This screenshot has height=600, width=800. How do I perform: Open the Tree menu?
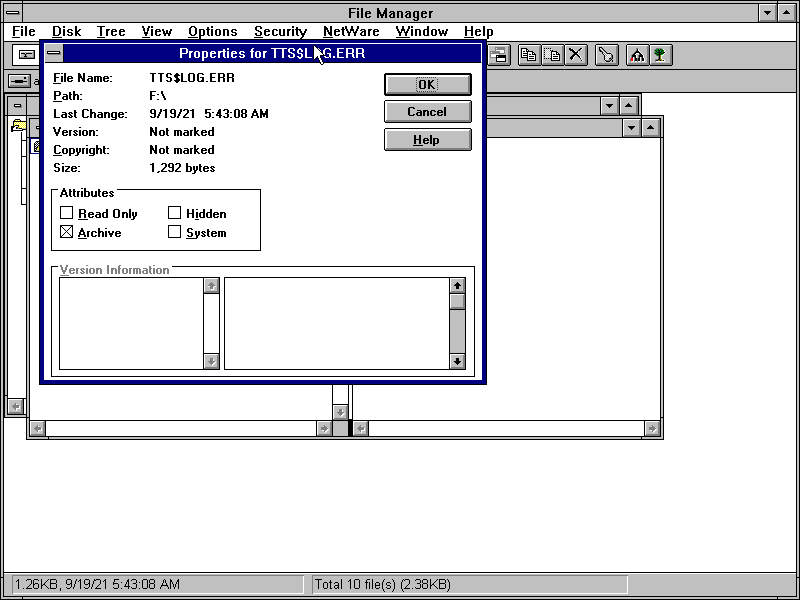coord(111,31)
